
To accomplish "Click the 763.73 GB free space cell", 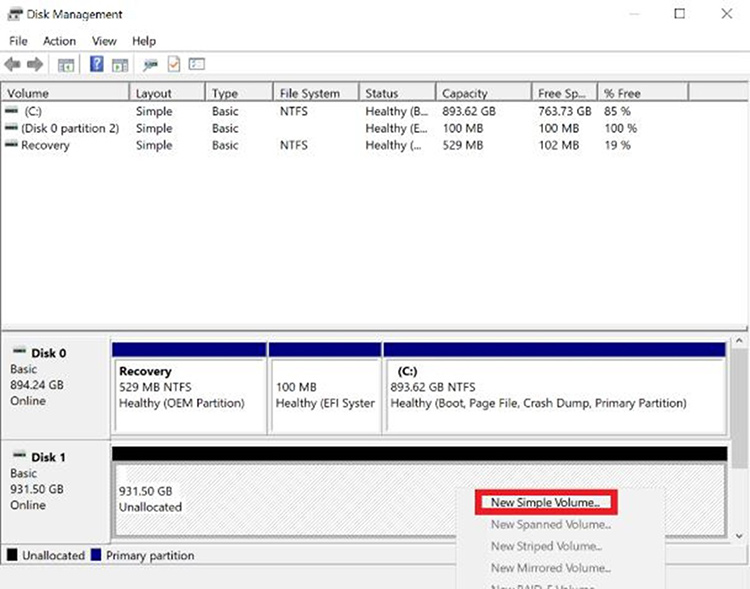I will tap(565, 111).
